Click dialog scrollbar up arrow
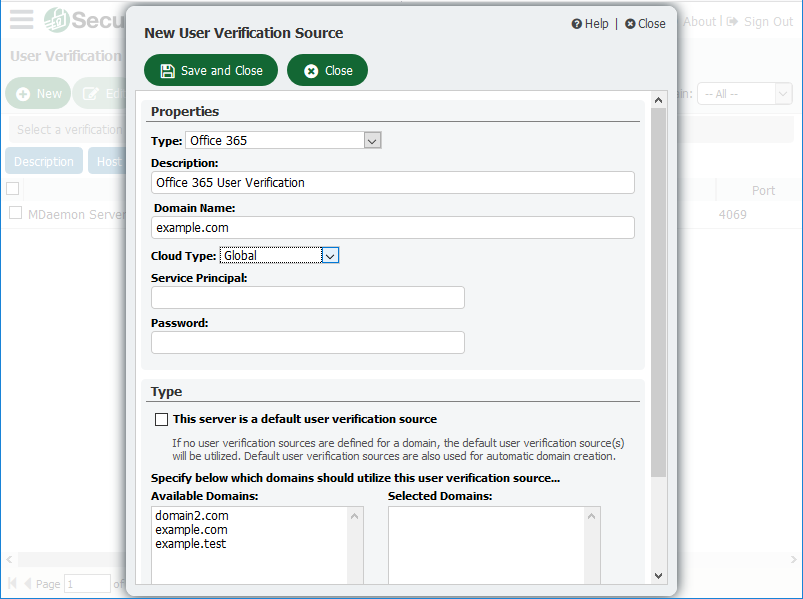The image size is (803, 599). pyautogui.click(x=659, y=100)
